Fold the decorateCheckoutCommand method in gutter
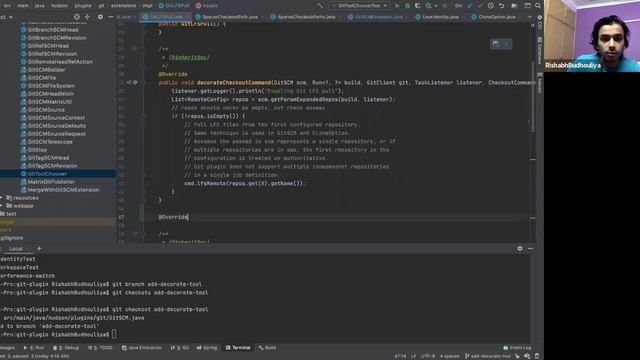 click(143, 82)
